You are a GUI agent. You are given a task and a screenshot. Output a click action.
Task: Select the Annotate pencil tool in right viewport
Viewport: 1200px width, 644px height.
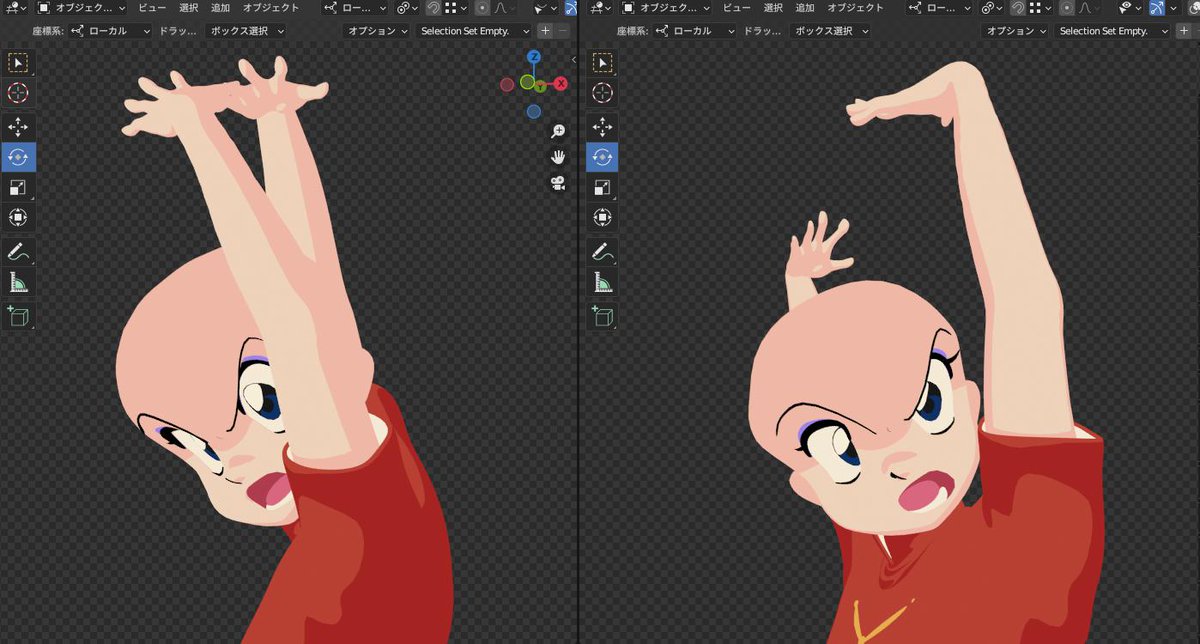(x=603, y=251)
